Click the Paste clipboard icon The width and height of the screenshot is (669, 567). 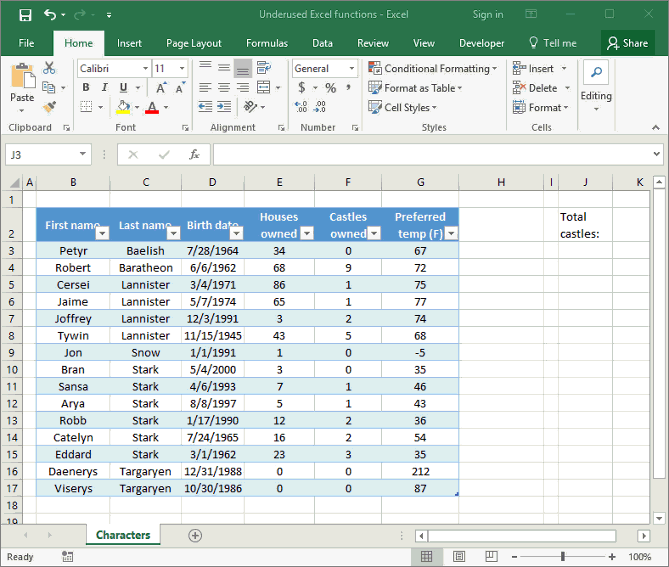[23, 77]
